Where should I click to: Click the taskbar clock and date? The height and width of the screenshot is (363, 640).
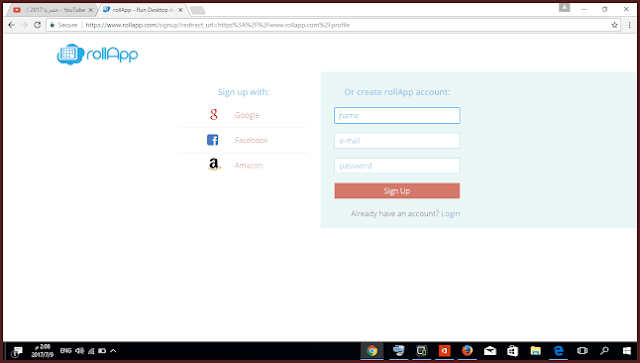tap(42, 351)
